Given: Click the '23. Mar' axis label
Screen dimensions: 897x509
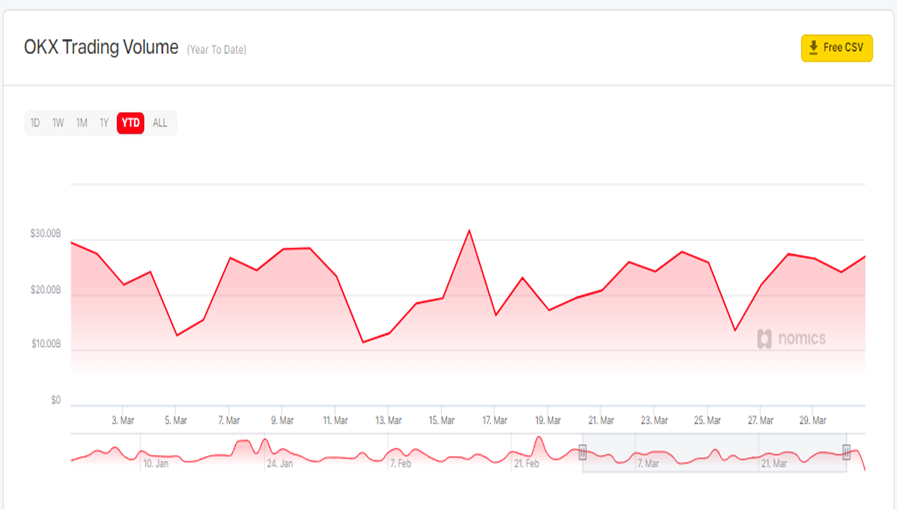Looking at the screenshot, I should coord(654,420).
